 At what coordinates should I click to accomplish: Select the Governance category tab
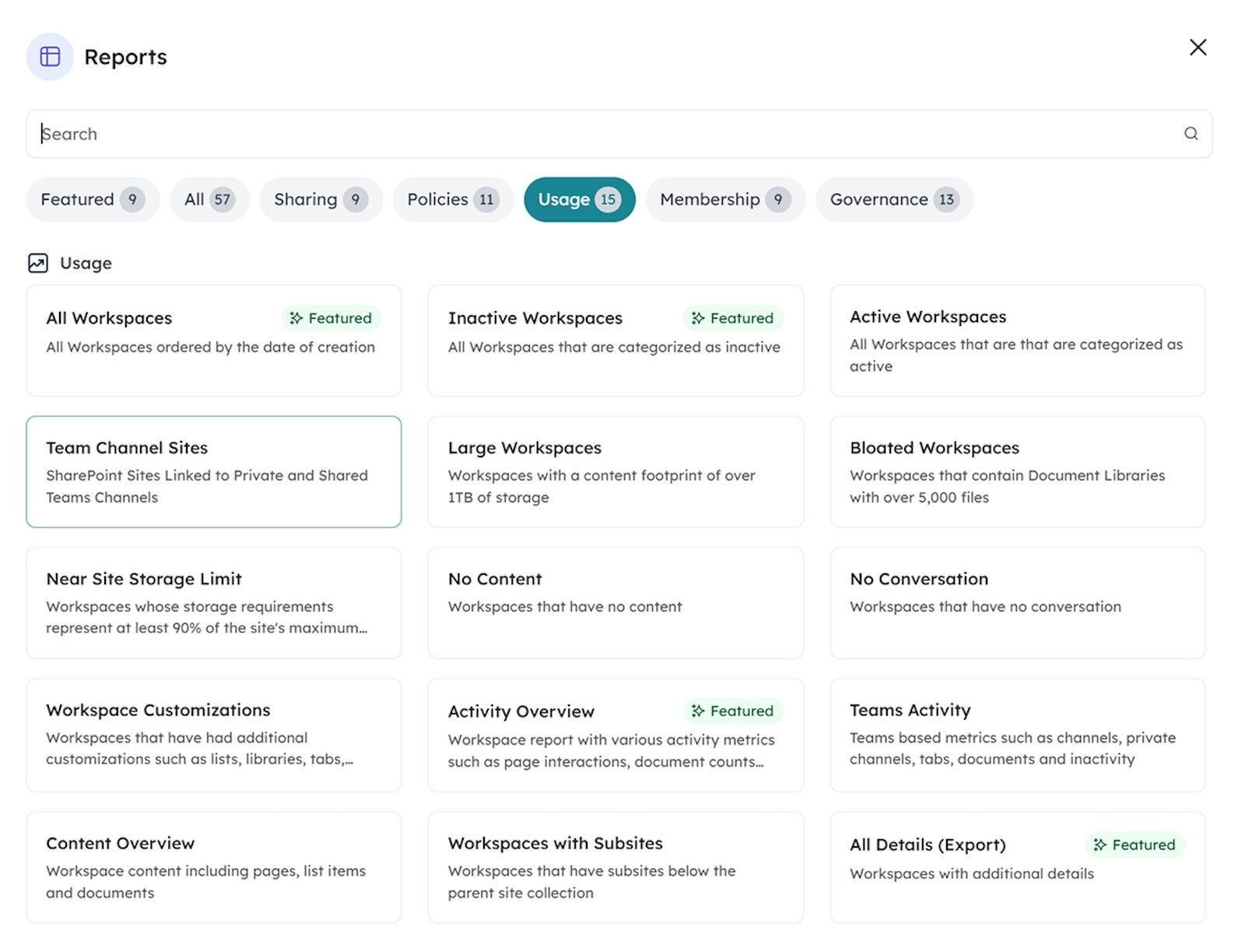point(893,200)
